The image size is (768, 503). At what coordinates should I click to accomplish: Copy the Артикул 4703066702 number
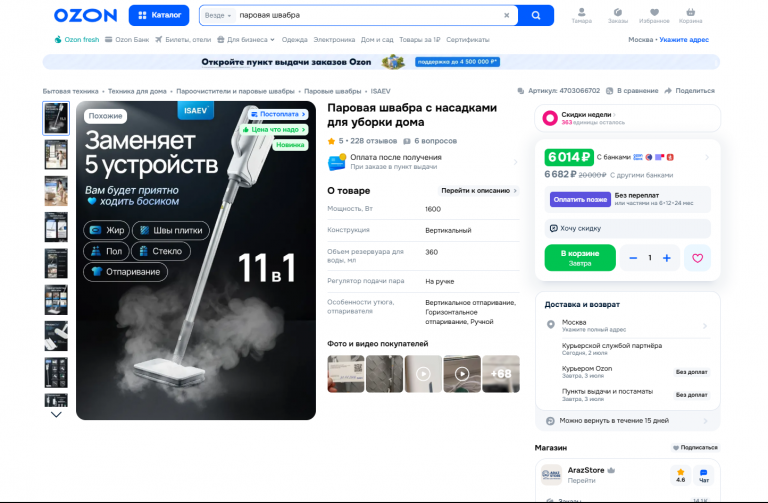click(x=559, y=91)
